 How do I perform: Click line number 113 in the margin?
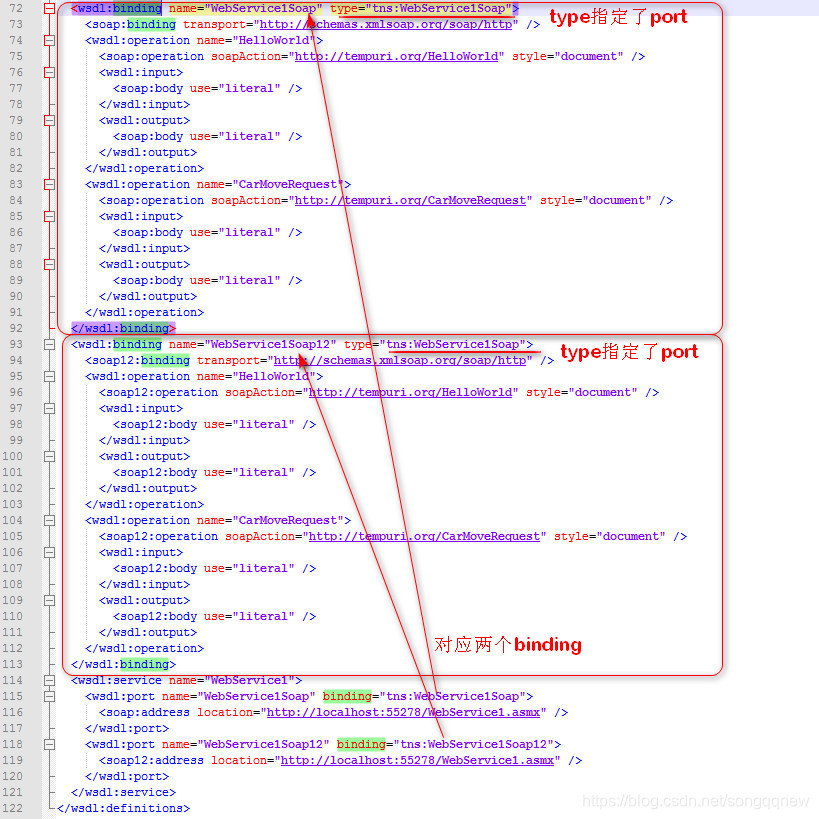pos(13,664)
